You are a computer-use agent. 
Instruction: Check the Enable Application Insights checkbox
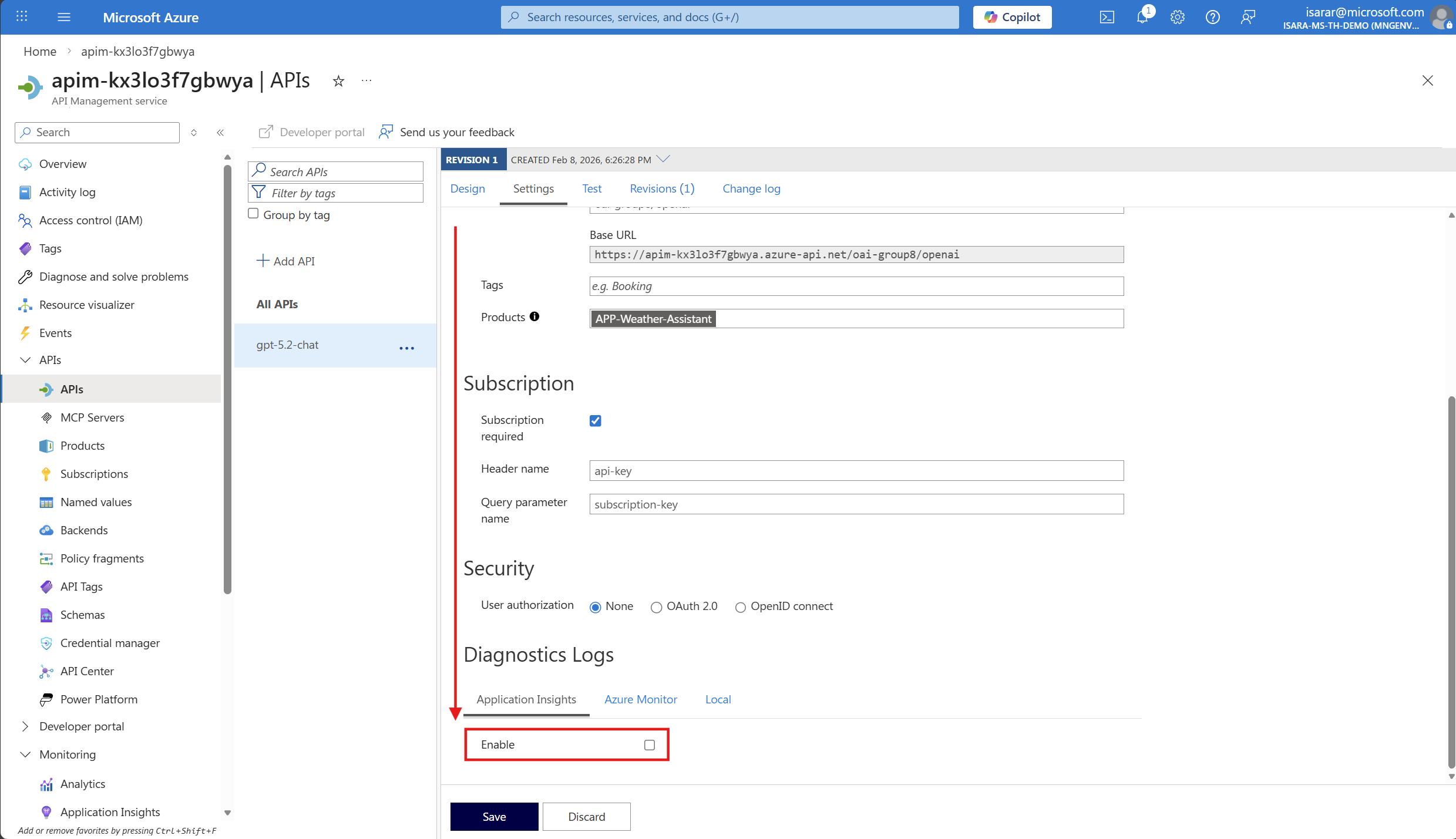649,744
